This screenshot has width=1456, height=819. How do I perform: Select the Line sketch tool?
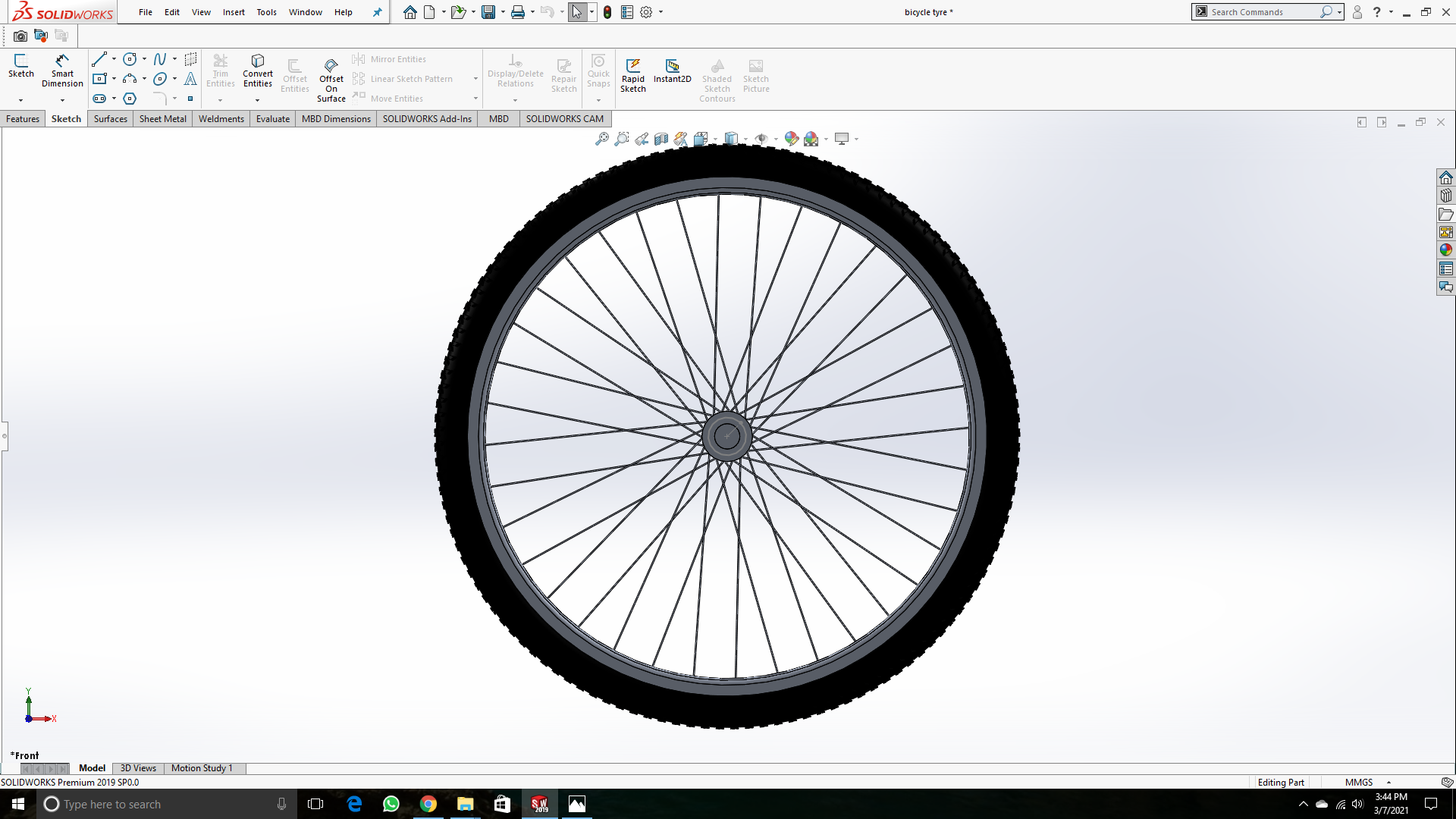click(x=99, y=59)
